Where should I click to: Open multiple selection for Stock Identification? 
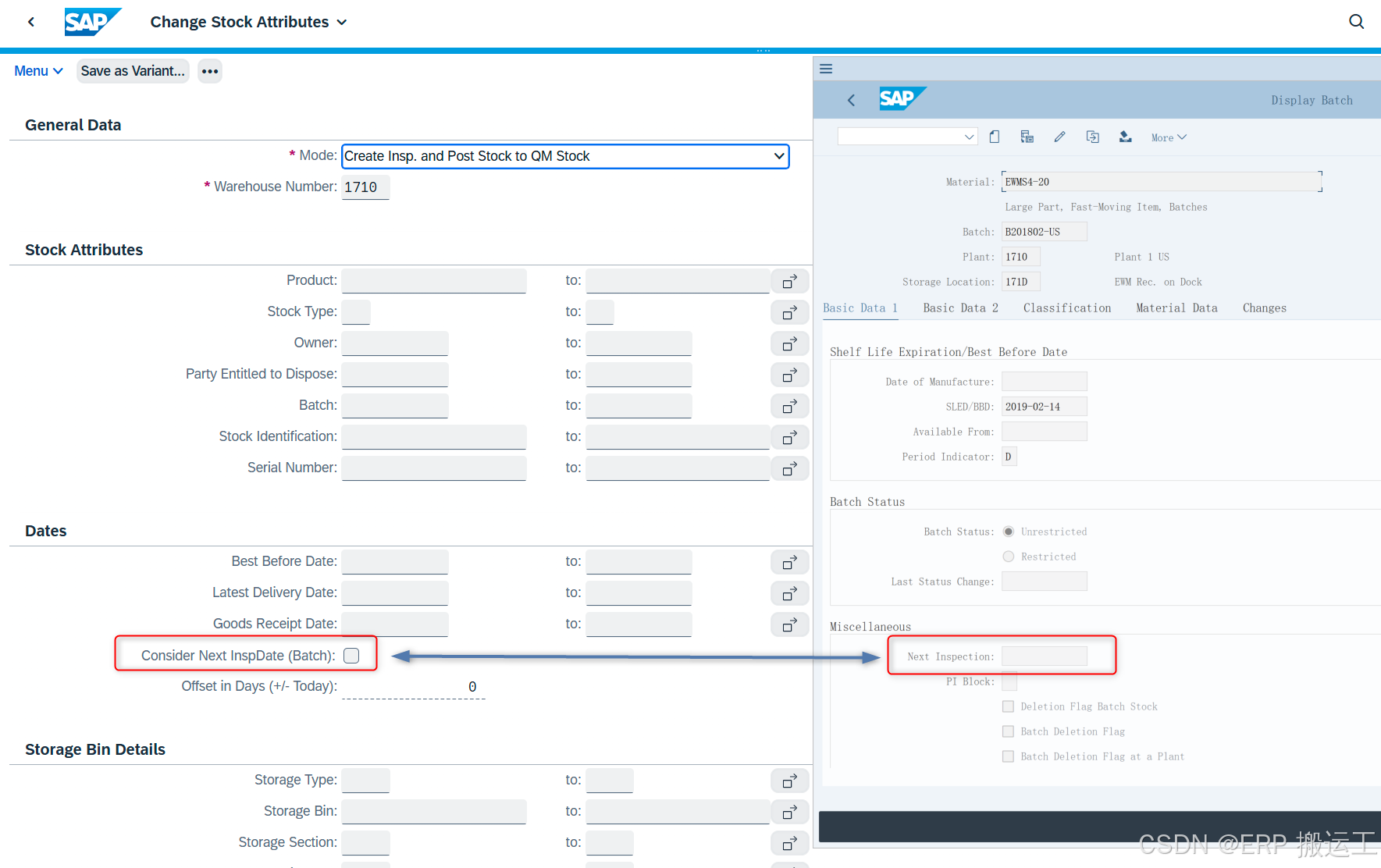click(x=790, y=437)
